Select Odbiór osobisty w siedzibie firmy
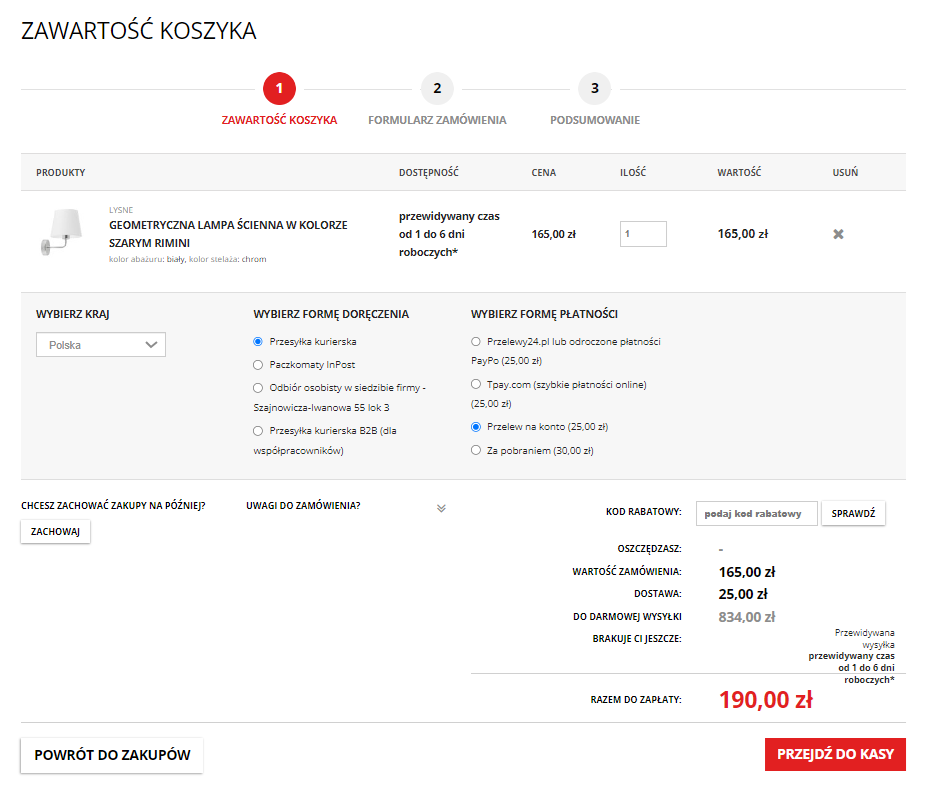The height and width of the screenshot is (811, 926). coord(257,387)
